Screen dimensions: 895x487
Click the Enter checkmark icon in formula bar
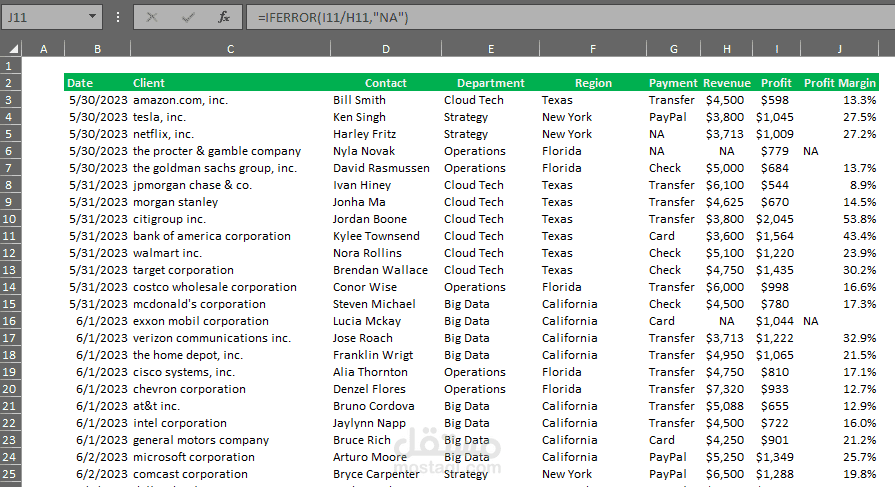[188, 18]
